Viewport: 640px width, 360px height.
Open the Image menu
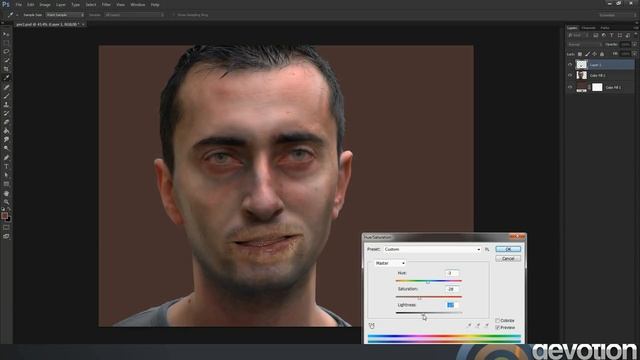44,4
